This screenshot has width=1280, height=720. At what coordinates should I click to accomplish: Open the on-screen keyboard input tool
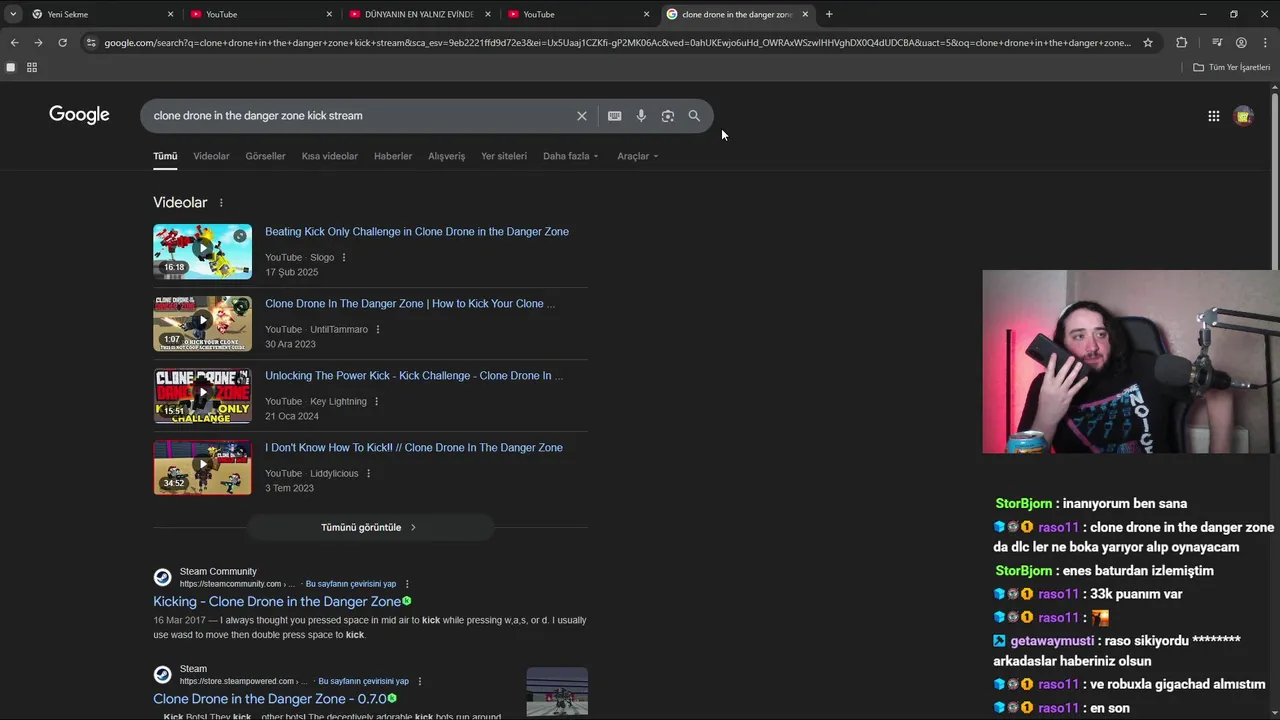click(x=614, y=116)
